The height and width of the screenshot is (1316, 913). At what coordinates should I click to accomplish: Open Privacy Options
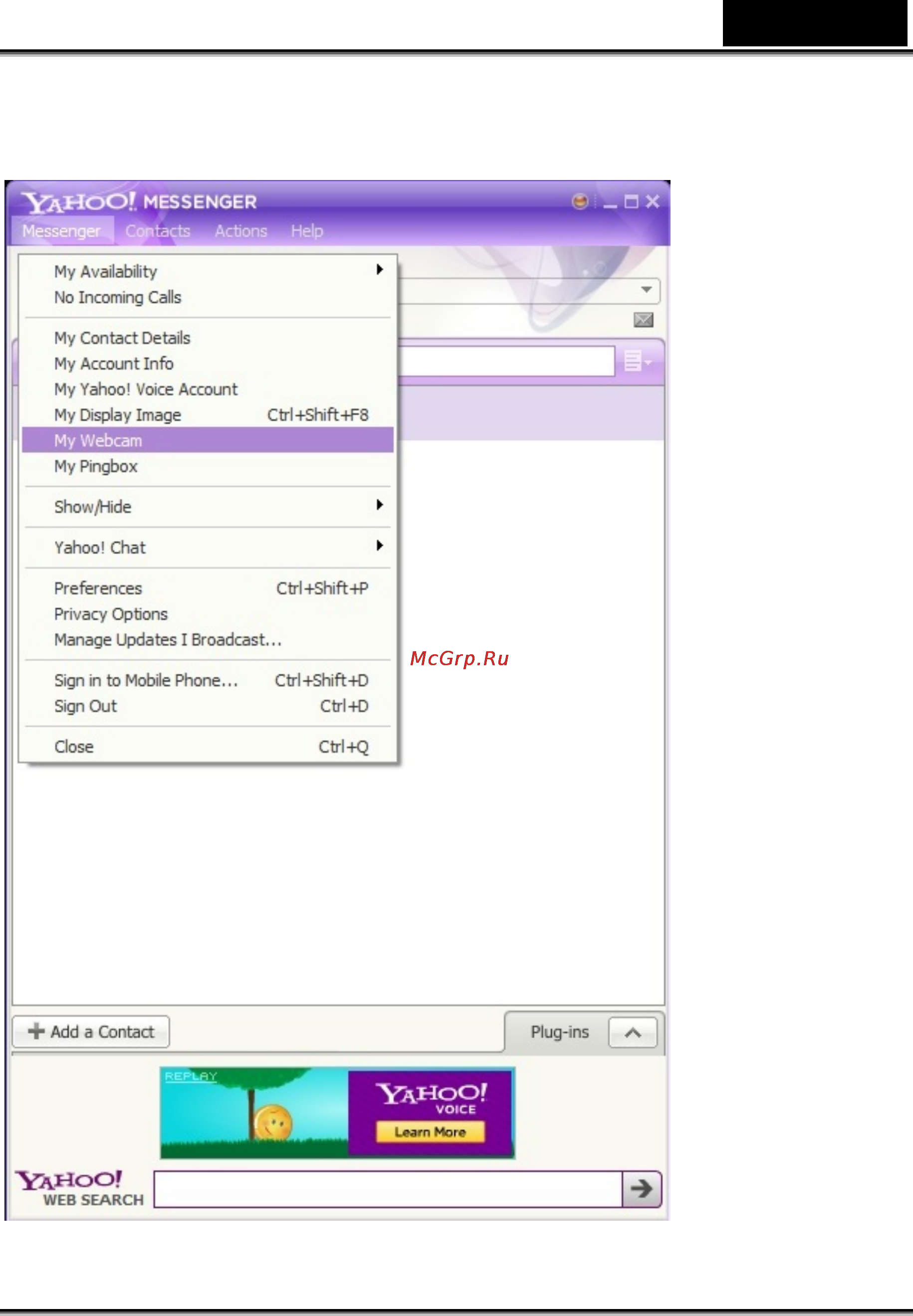[208, 614]
